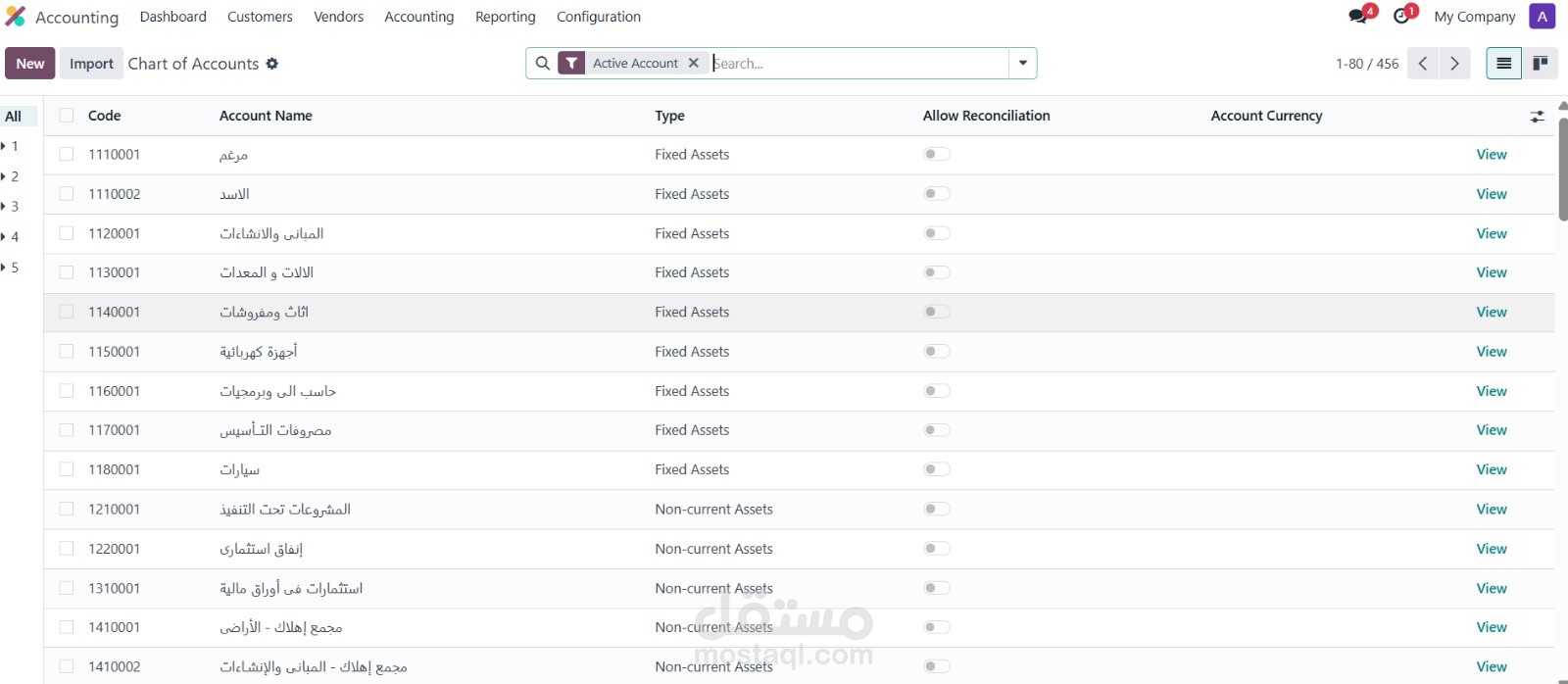Remove the Active Account filter tag
This screenshot has height=684, width=1568.
pyautogui.click(x=694, y=63)
